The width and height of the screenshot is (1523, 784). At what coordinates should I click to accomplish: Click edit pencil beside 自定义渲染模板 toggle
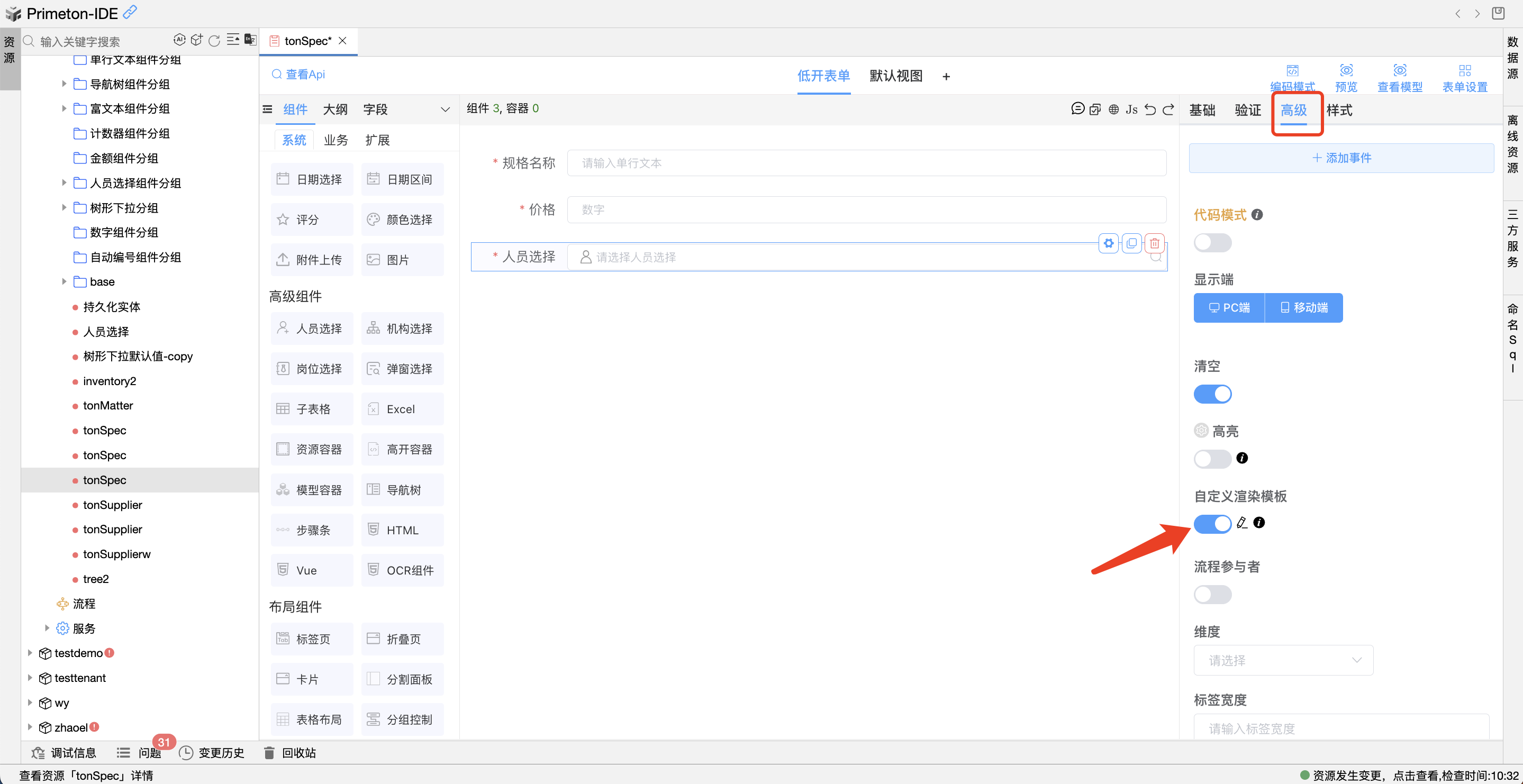(x=1241, y=523)
